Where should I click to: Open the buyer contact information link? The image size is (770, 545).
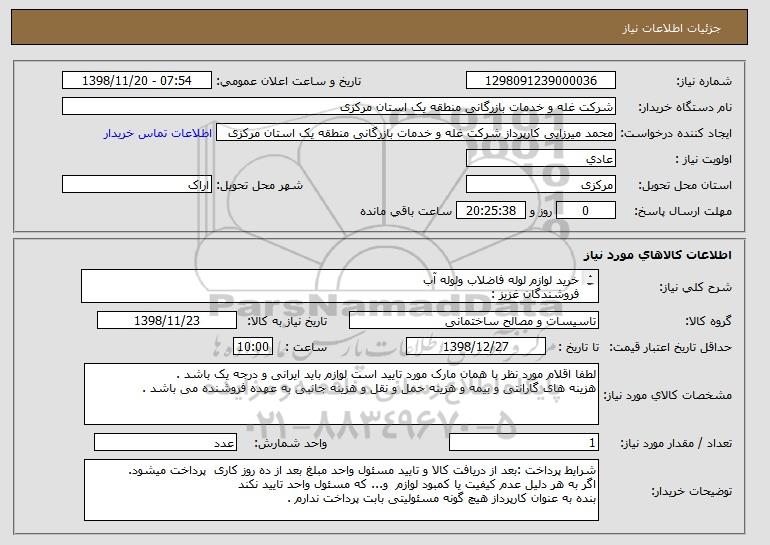pyautogui.click(x=158, y=133)
